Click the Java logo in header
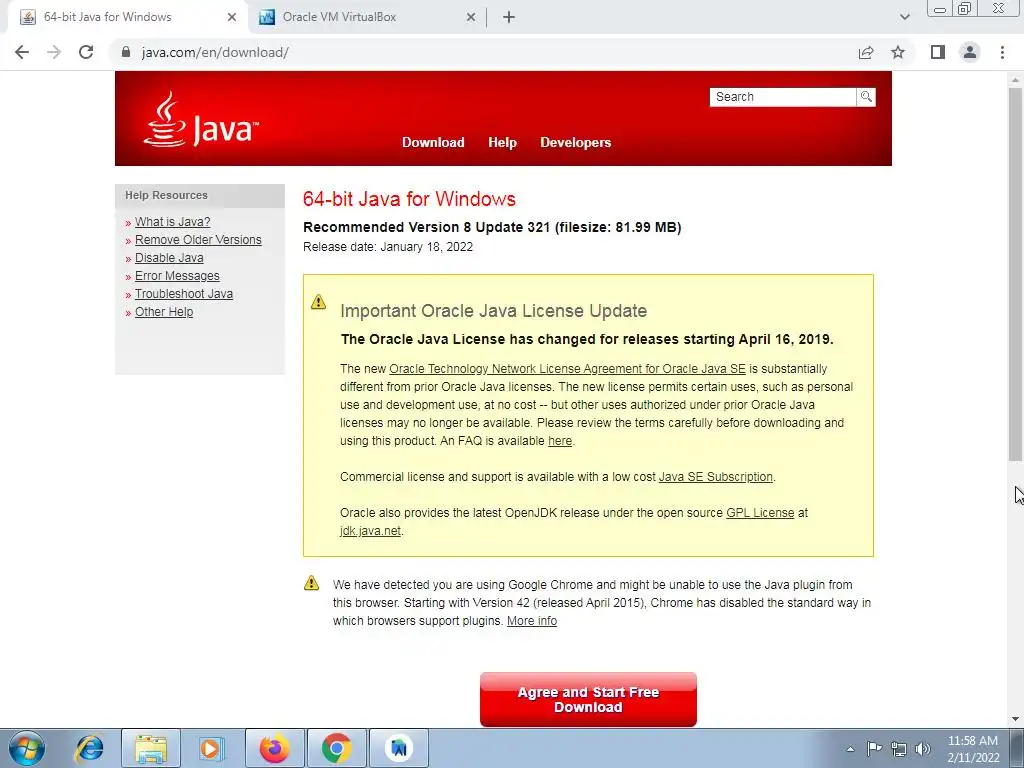Screen dimensions: 1024x768 point(200,120)
